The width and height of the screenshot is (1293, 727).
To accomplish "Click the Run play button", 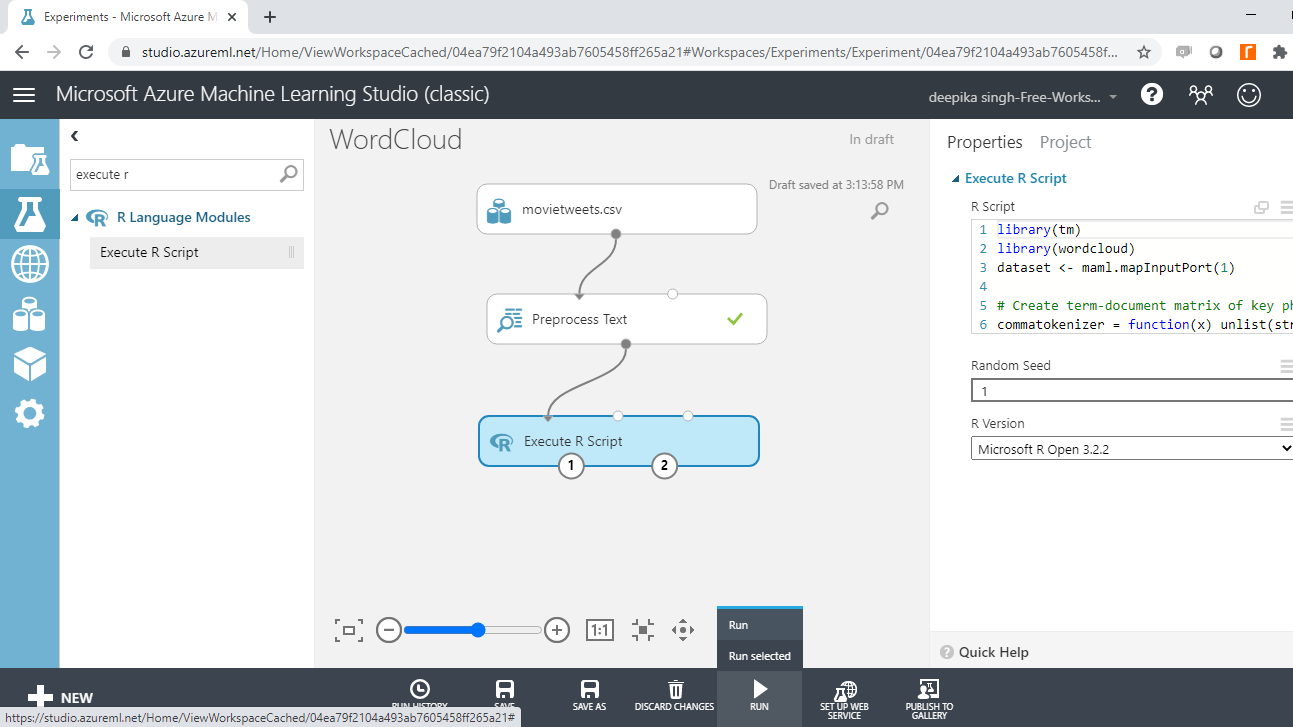I will (759, 696).
